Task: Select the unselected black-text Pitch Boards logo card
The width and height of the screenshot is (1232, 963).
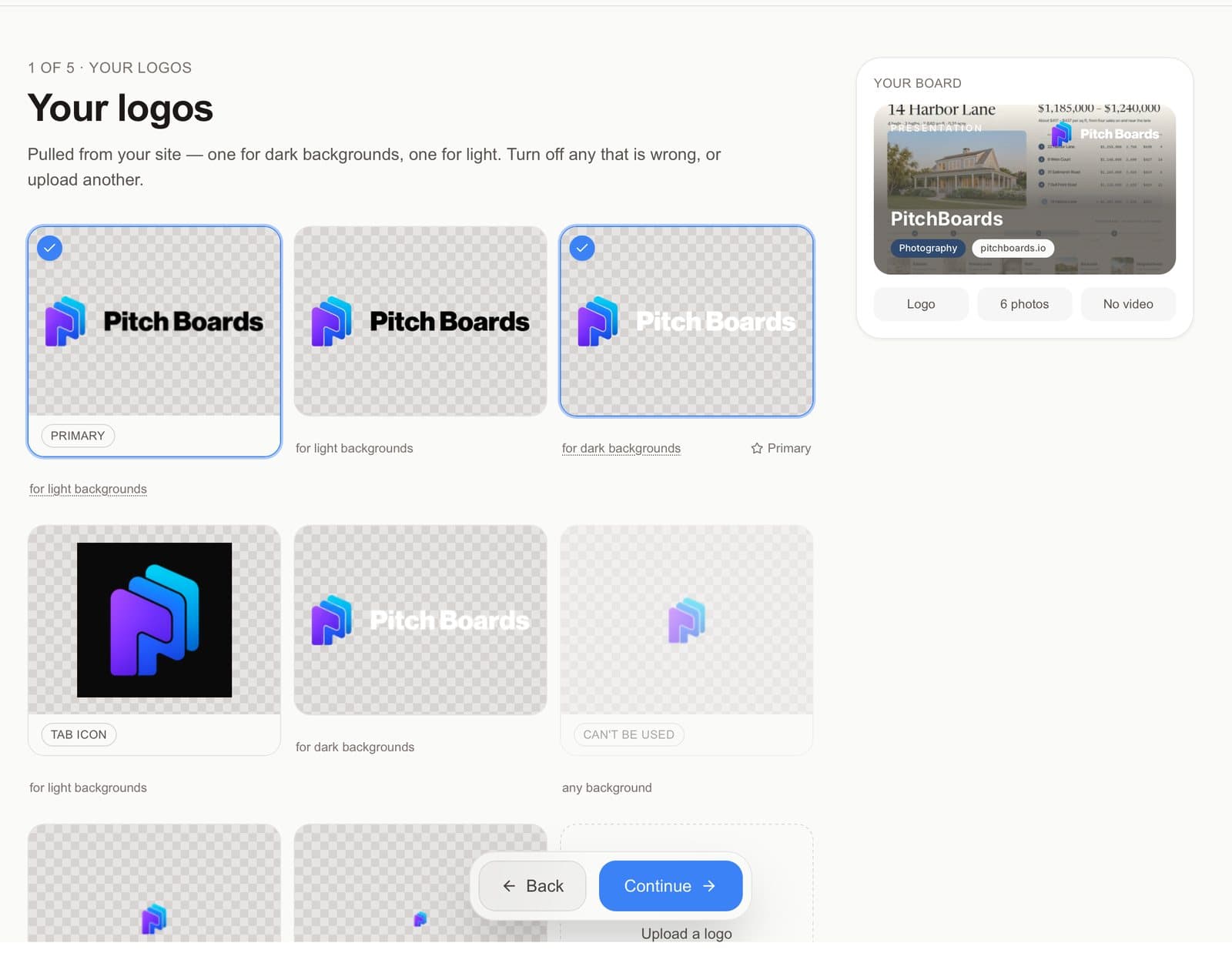Action: coord(420,321)
